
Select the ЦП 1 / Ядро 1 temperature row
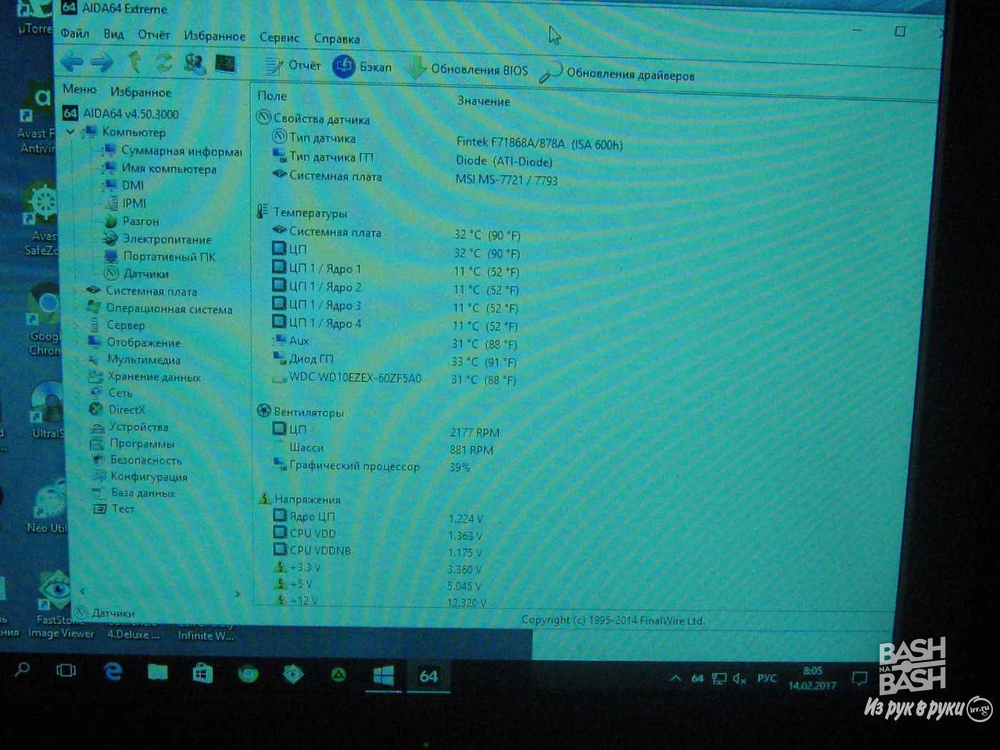click(395, 270)
